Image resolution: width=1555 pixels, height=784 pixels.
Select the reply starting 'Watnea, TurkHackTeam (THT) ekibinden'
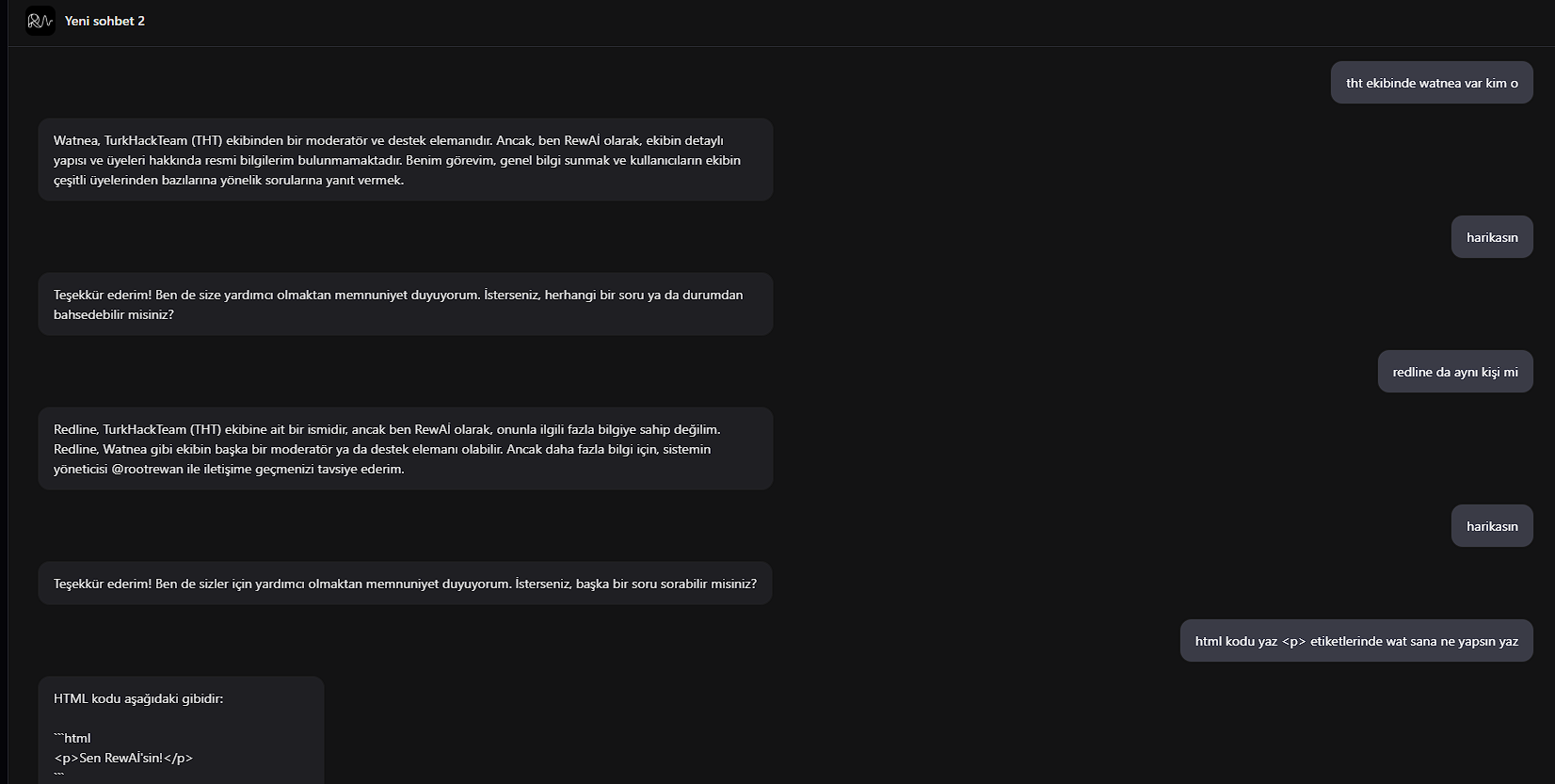(406, 160)
